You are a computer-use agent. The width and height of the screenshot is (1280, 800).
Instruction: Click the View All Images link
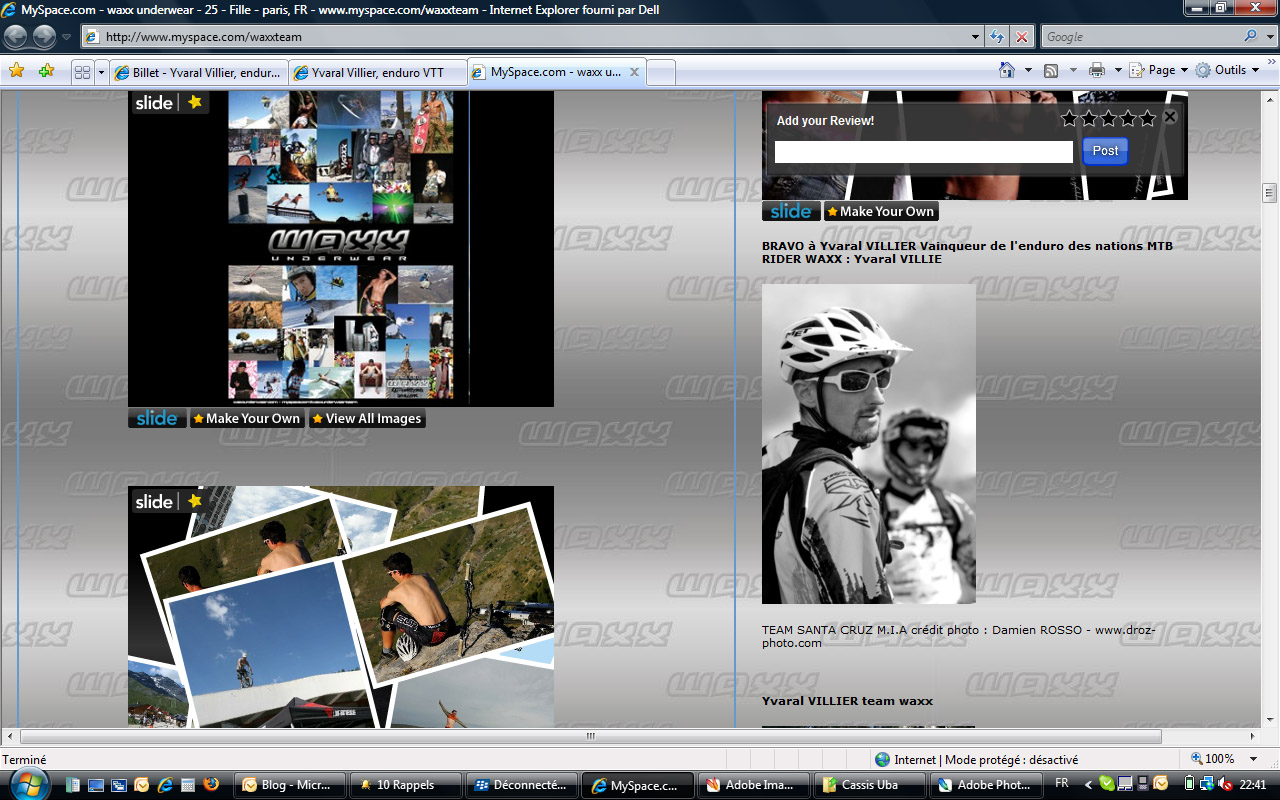(366, 419)
